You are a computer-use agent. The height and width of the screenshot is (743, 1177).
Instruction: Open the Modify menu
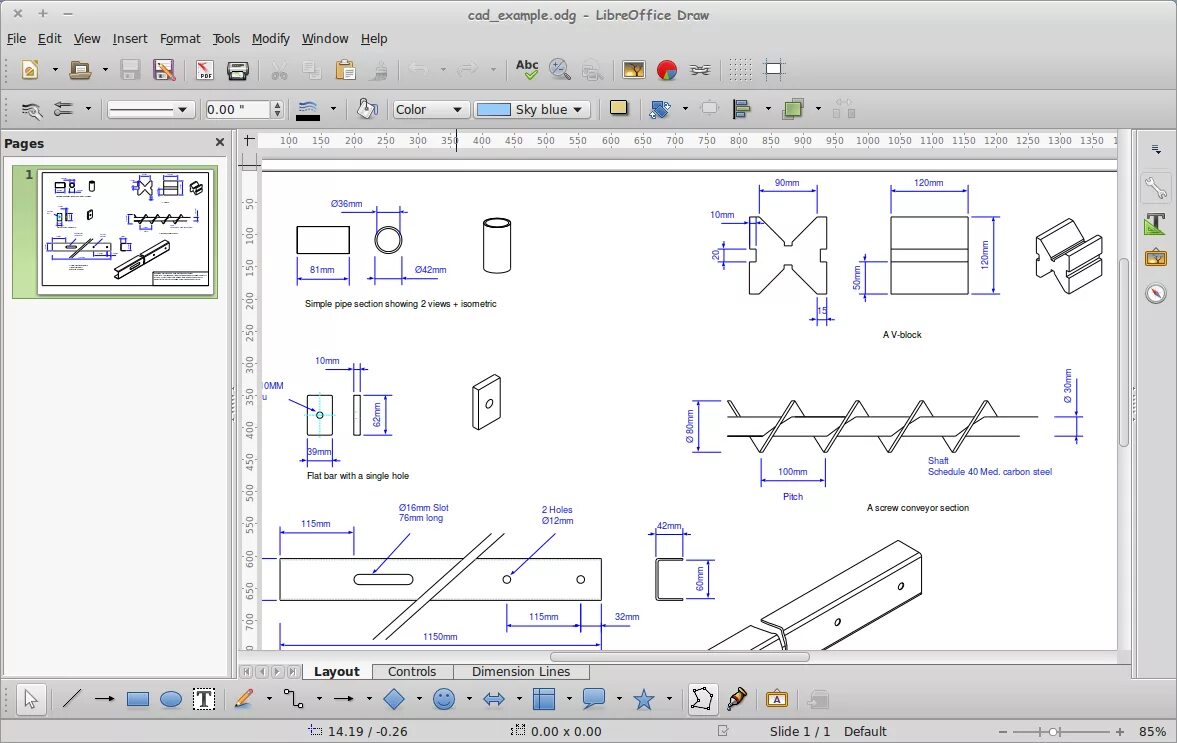[x=270, y=38]
